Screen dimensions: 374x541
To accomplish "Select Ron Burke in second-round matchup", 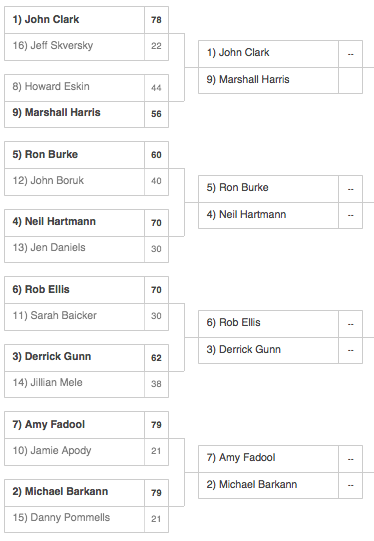I will 280,189.
